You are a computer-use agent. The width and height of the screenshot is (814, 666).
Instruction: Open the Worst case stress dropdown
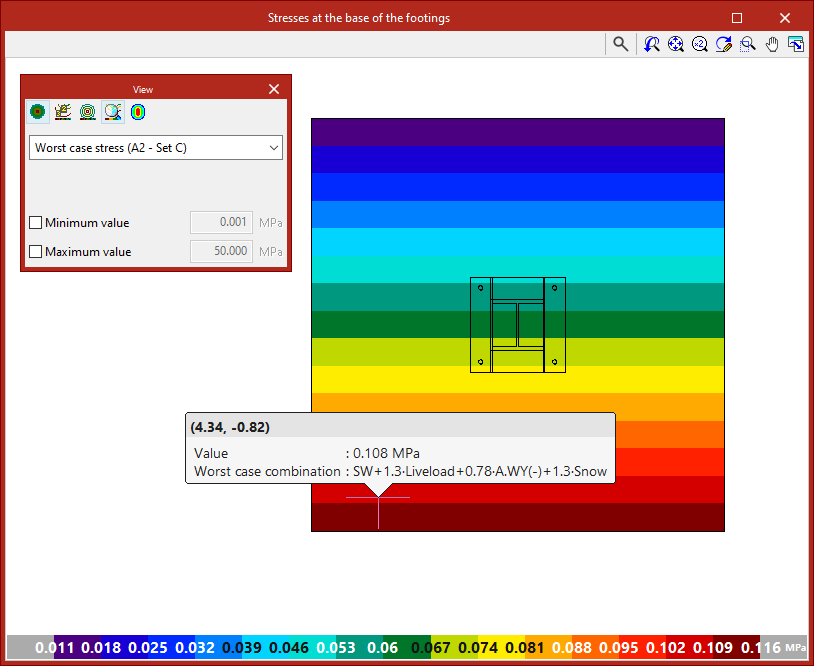click(156, 147)
